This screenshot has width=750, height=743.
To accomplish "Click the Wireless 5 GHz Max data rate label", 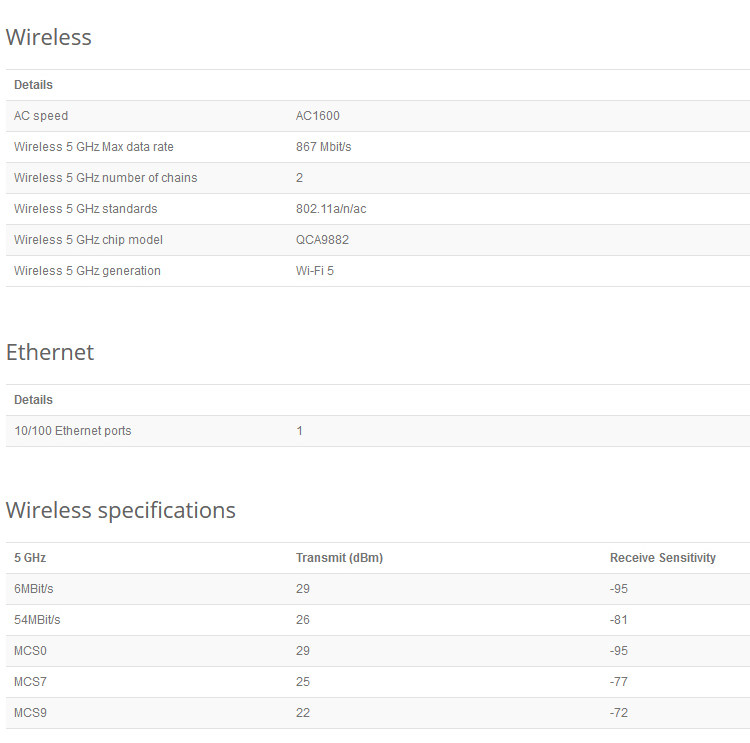I will (94, 147).
